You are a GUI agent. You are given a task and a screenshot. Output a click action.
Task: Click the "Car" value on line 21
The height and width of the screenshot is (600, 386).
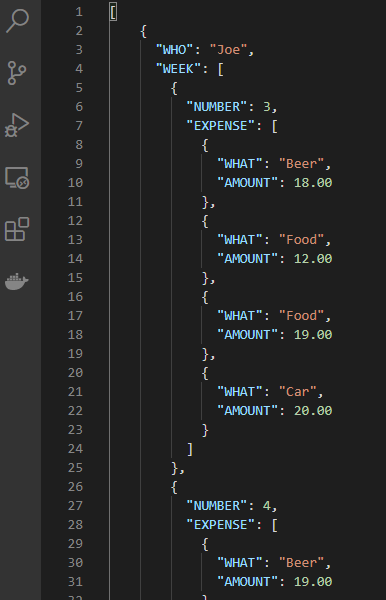tap(298, 392)
